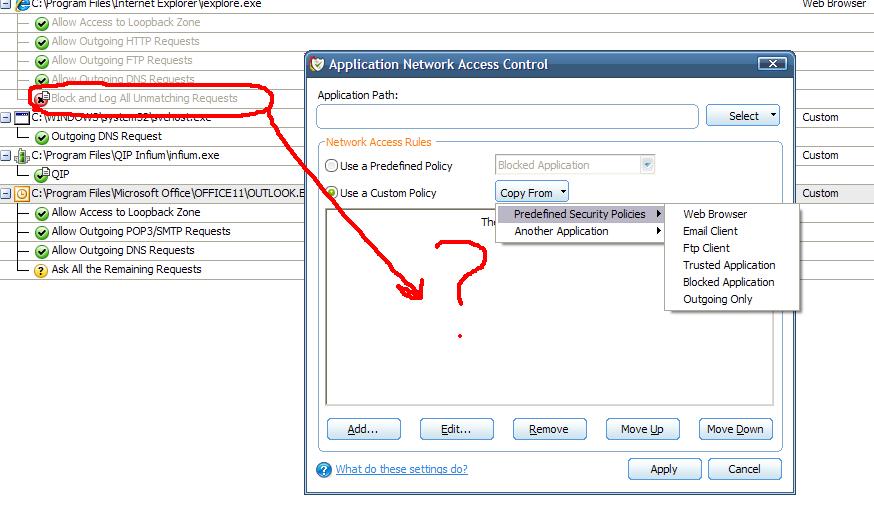Click green check icon for Allow Access to Loopback Zone under iexplore

(x=41, y=23)
